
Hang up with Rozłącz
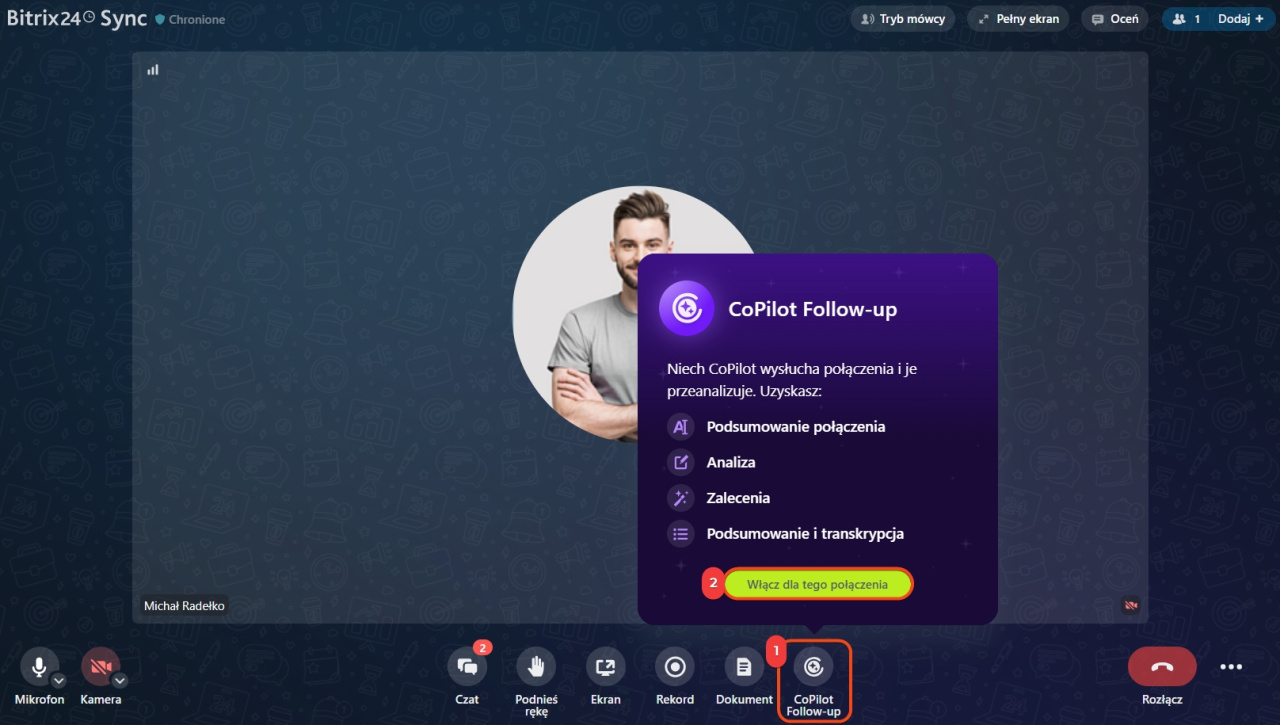(x=1162, y=667)
